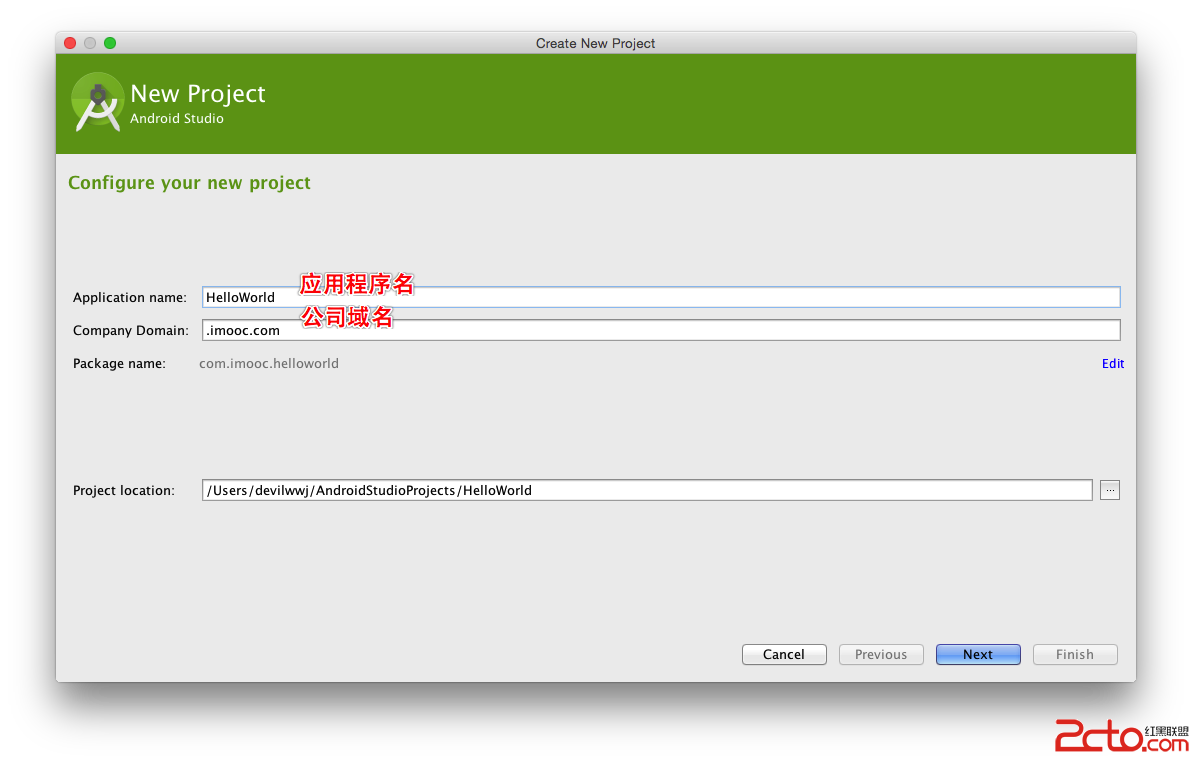Click the Project location path field

click(647, 491)
